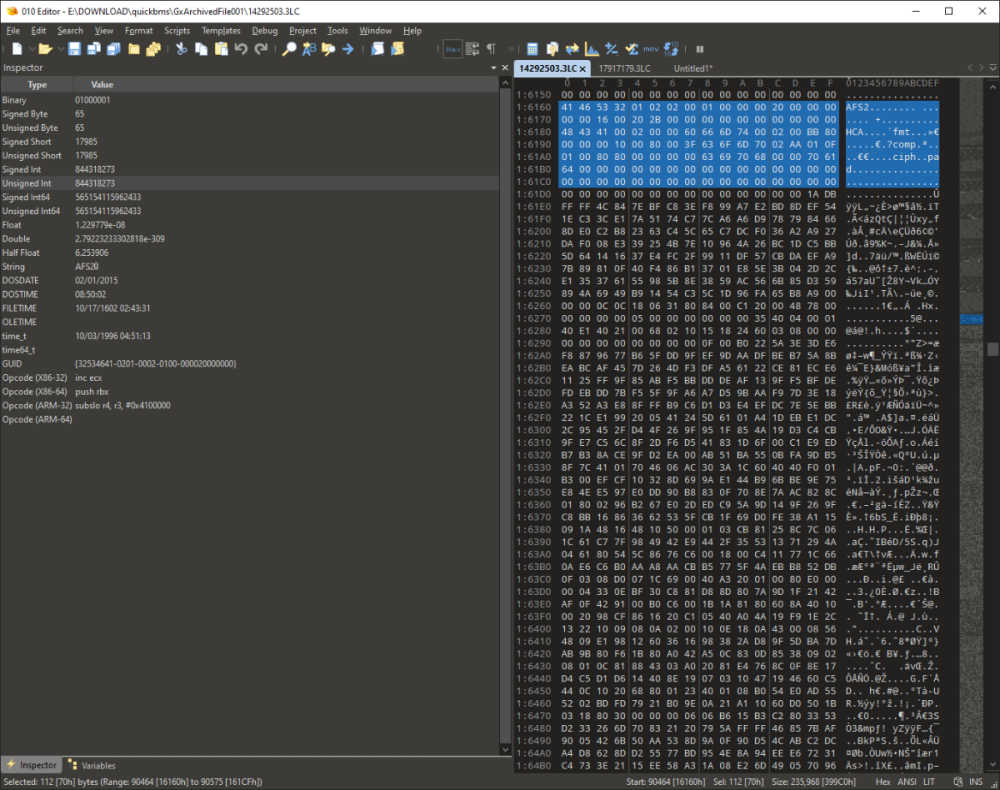Select the Unsigned Int row in Inspector

click(x=38, y=184)
